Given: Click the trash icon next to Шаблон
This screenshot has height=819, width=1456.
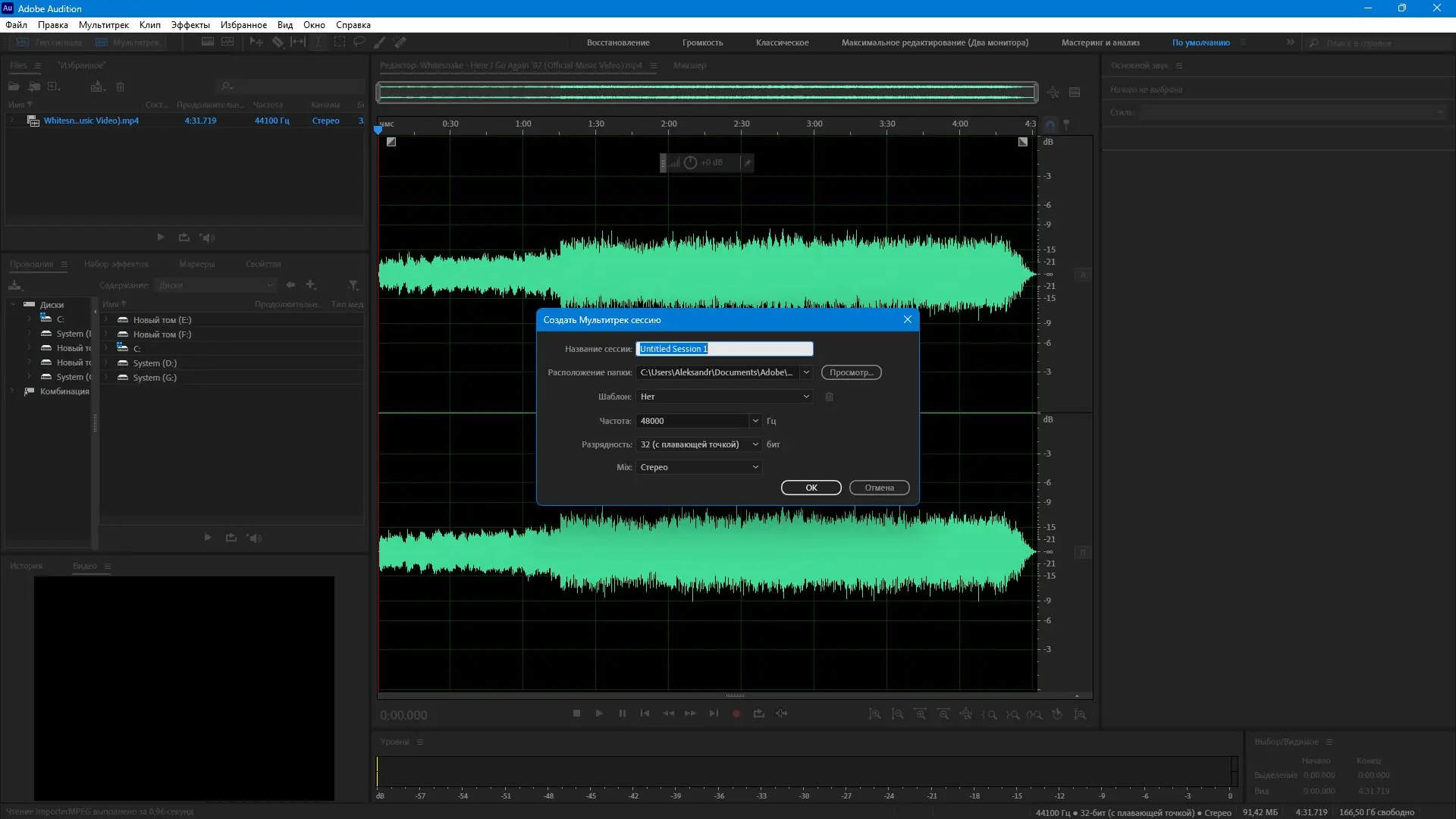Looking at the screenshot, I should click(829, 397).
